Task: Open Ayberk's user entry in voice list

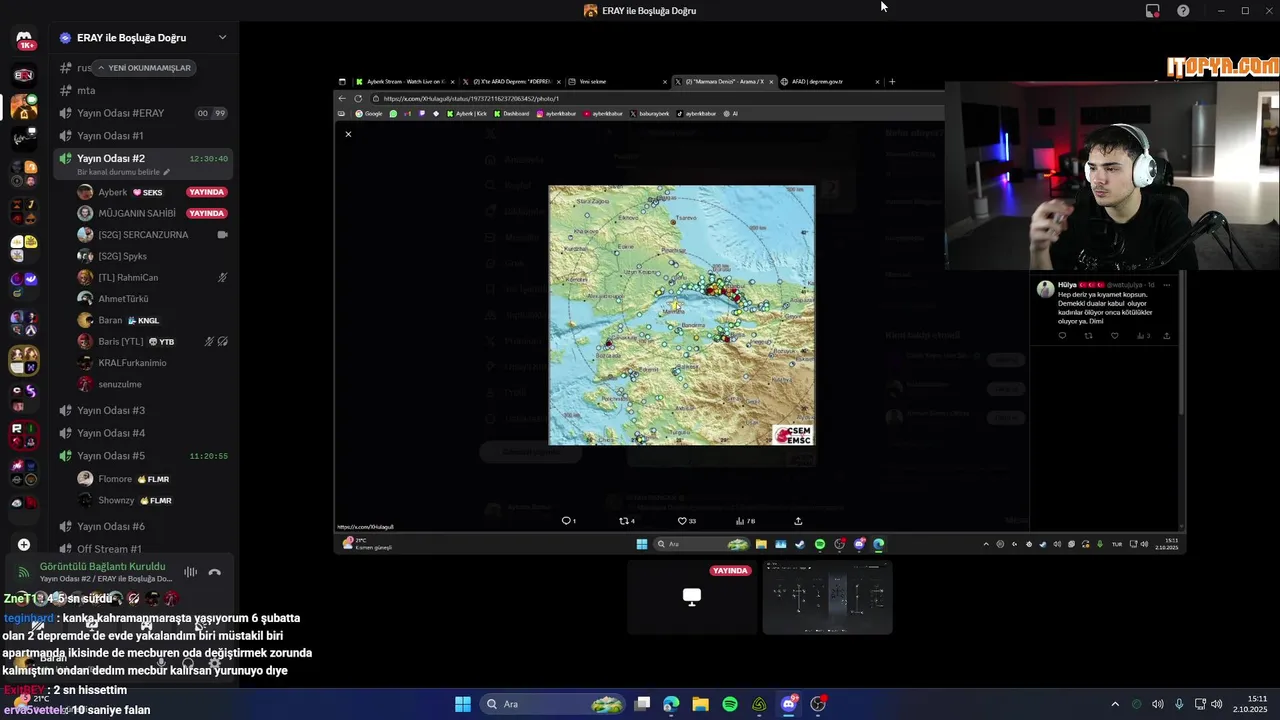Action: 153,192
